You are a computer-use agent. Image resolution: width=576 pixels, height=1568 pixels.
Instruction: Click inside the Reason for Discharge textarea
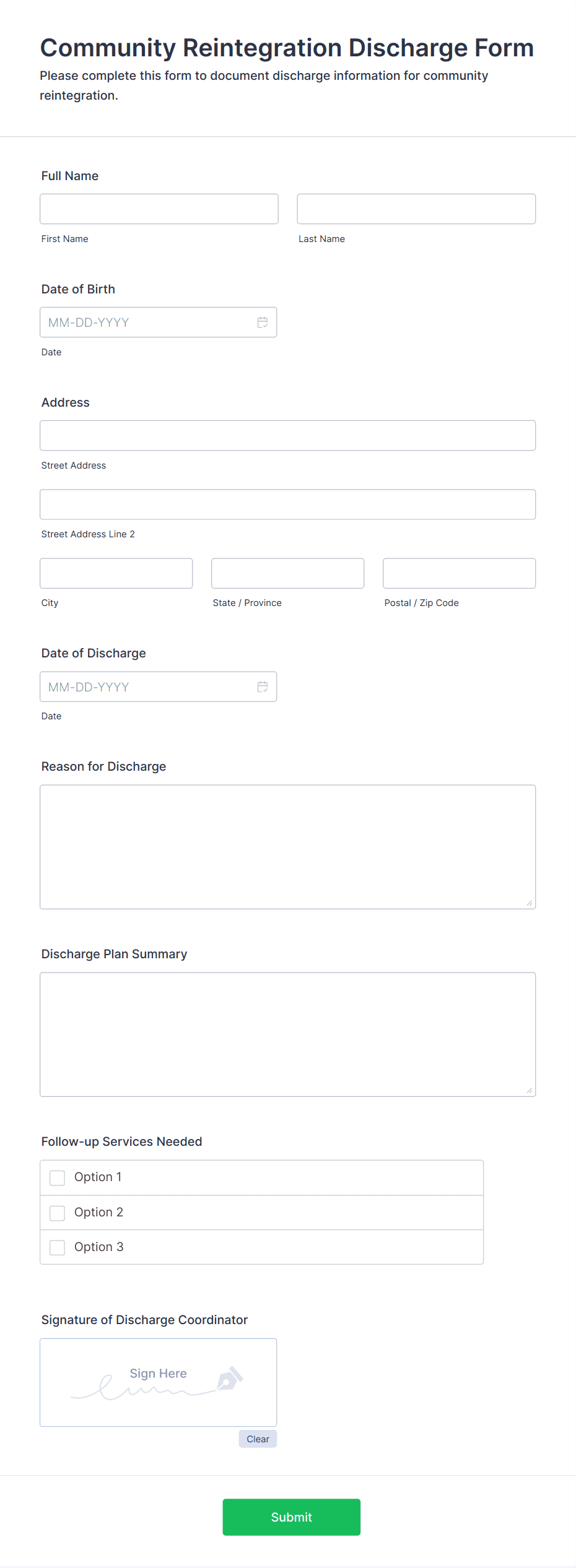(288, 847)
